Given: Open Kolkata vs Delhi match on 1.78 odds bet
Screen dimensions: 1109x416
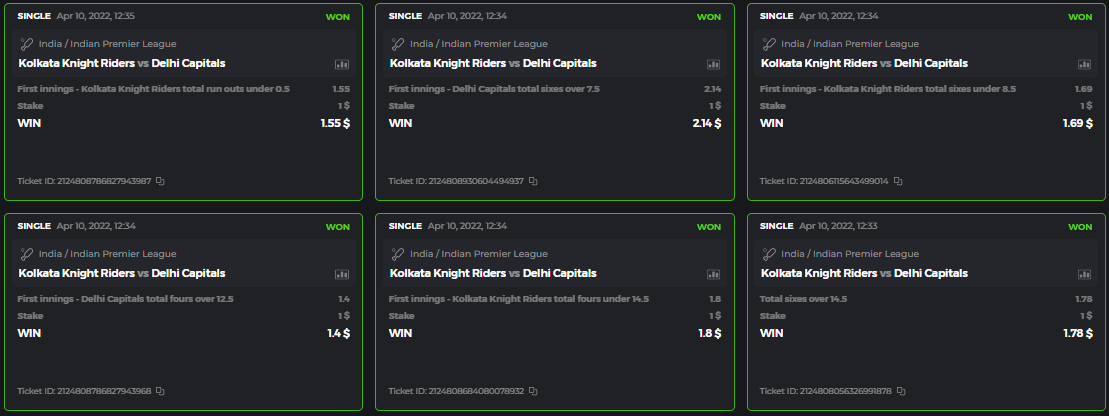Looking at the screenshot, I should [x=864, y=273].
